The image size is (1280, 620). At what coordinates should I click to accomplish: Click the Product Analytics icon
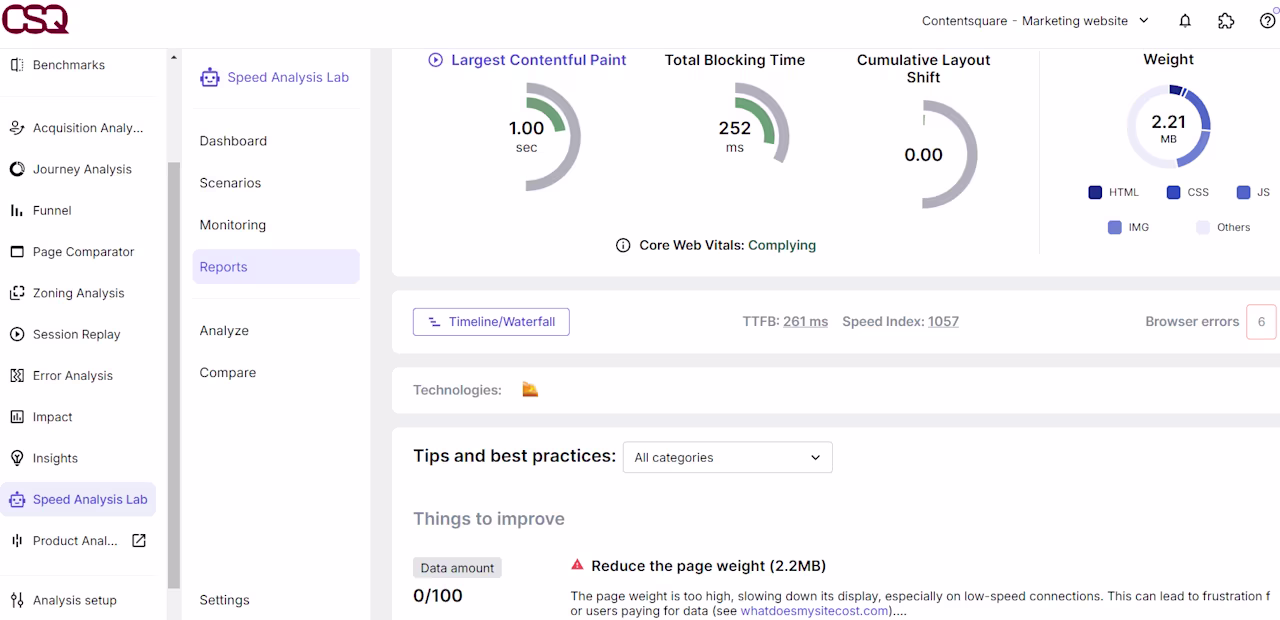coord(17,541)
